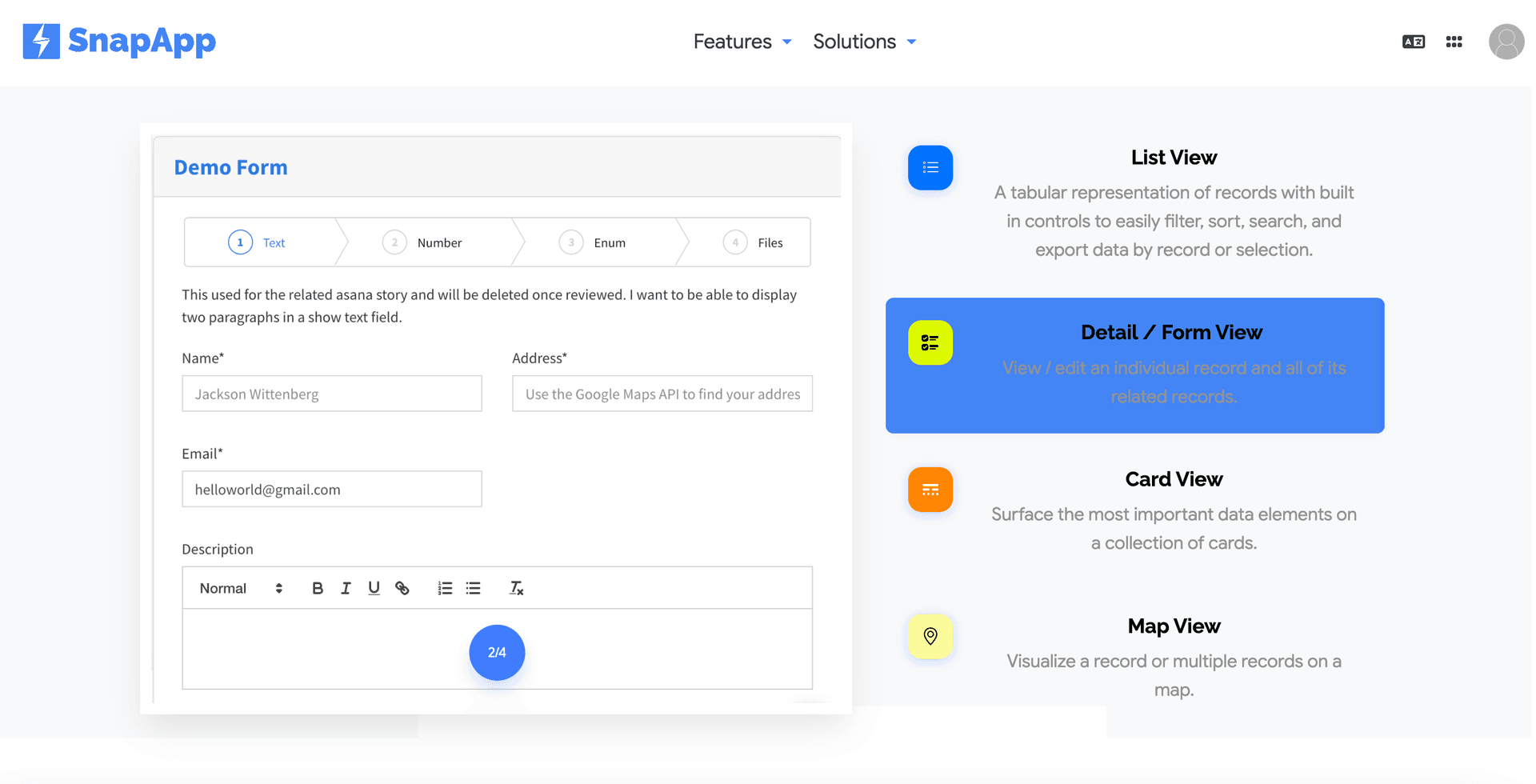Screen dimensions: 1536x784
Task: Go to the Number step tab
Action: (422, 242)
